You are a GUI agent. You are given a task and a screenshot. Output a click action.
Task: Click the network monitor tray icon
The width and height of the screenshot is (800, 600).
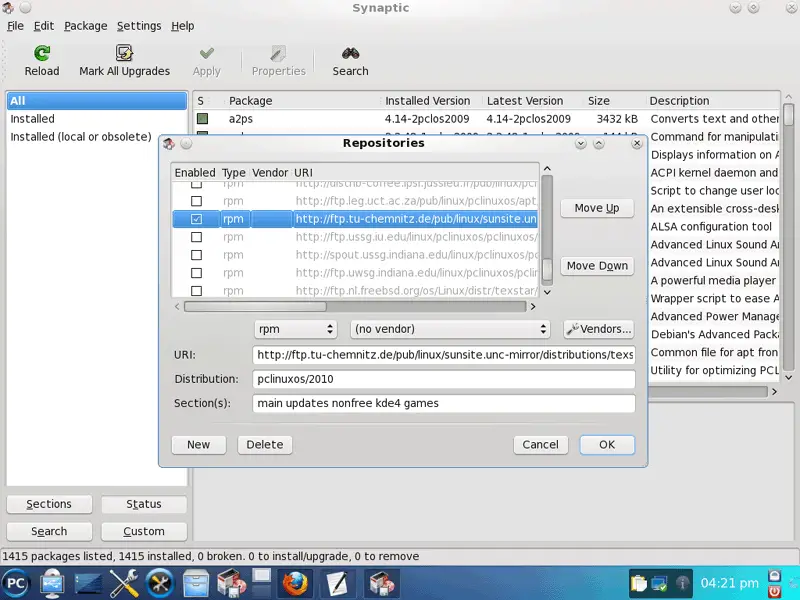coord(660,583)
